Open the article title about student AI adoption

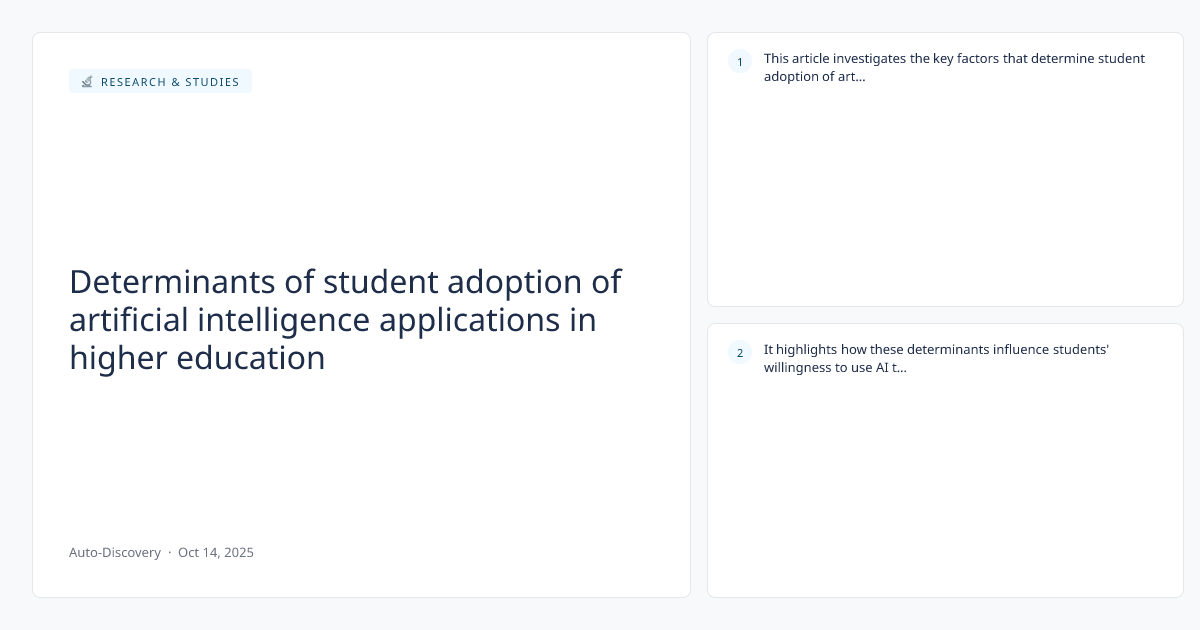(345, 320)
